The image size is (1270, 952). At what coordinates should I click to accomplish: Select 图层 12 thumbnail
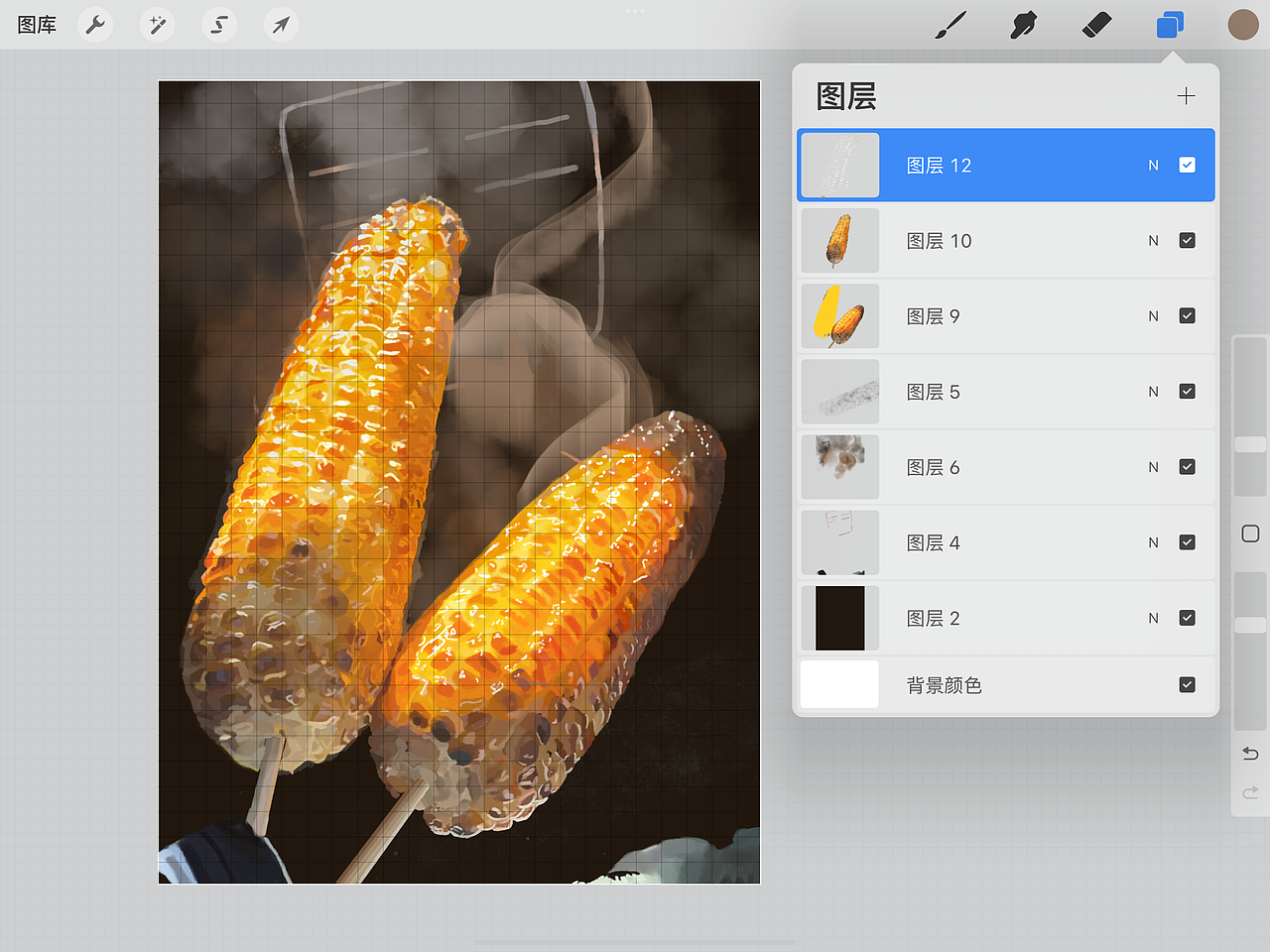[839, 165]
